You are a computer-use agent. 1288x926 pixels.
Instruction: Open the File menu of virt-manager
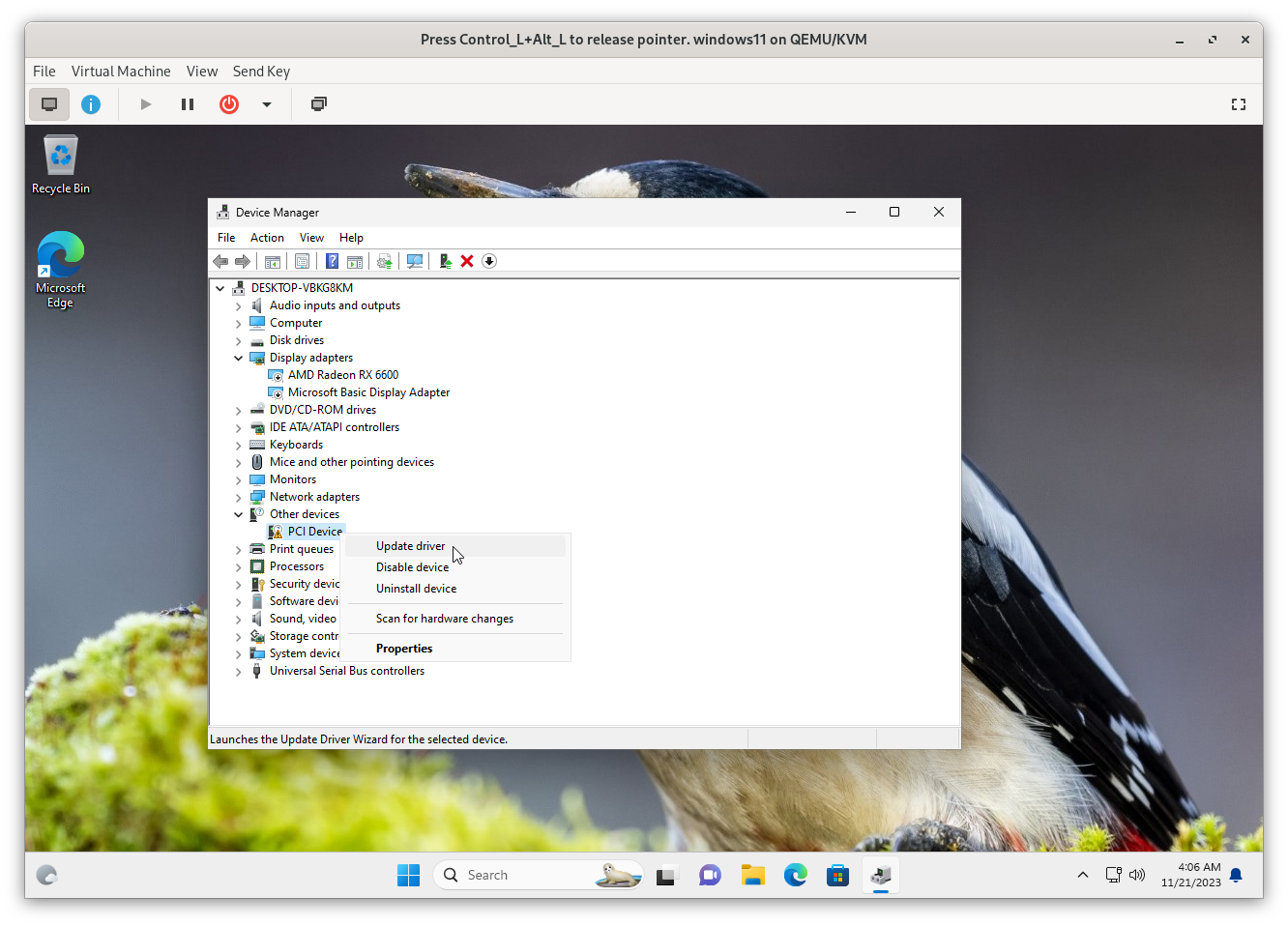[x=44, y=72]
